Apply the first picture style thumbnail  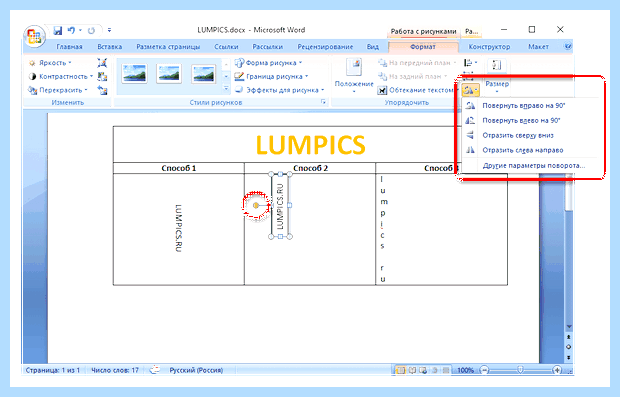(134, 74)
